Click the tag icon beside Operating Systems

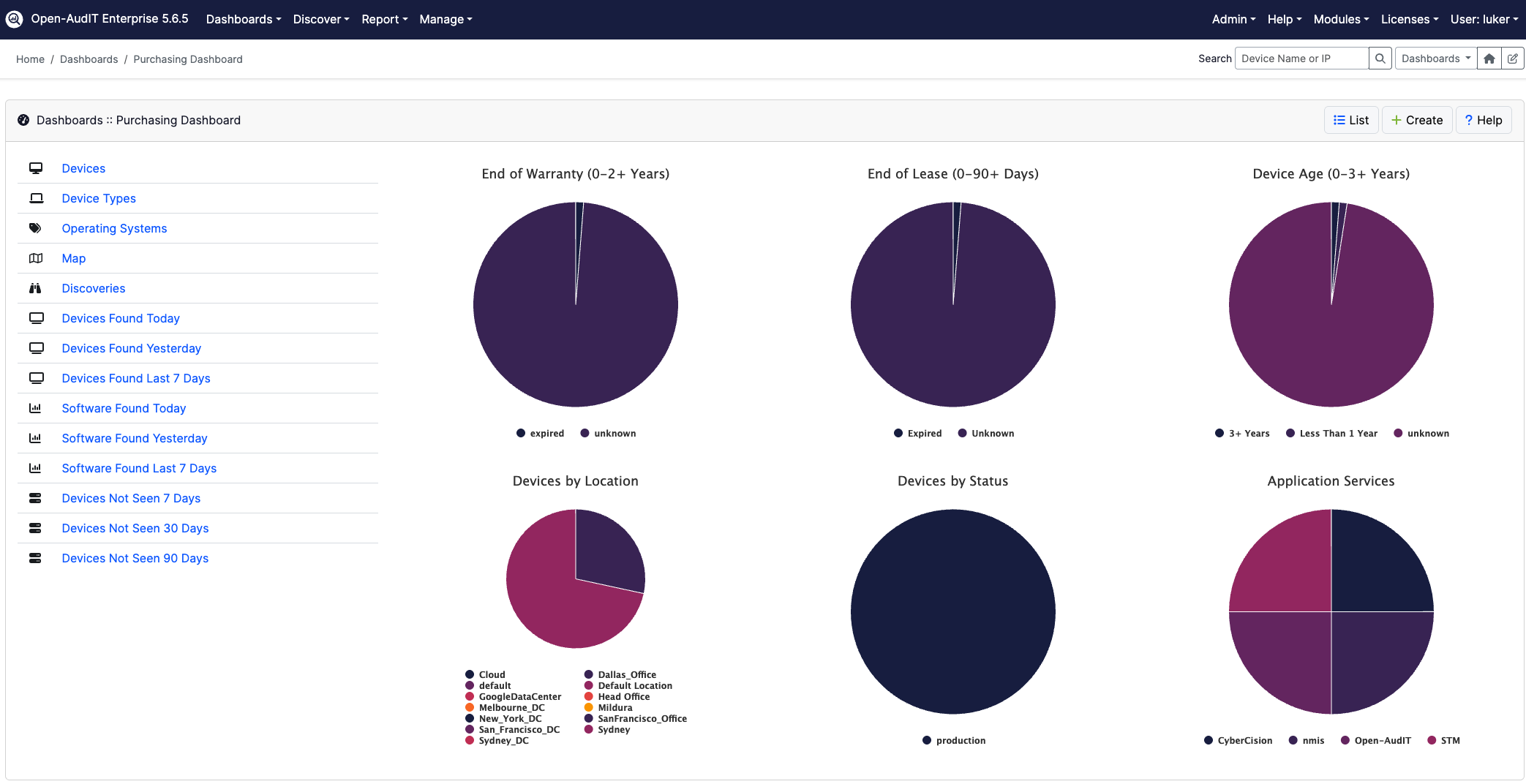pyautogui.click(x=36, y=227)
